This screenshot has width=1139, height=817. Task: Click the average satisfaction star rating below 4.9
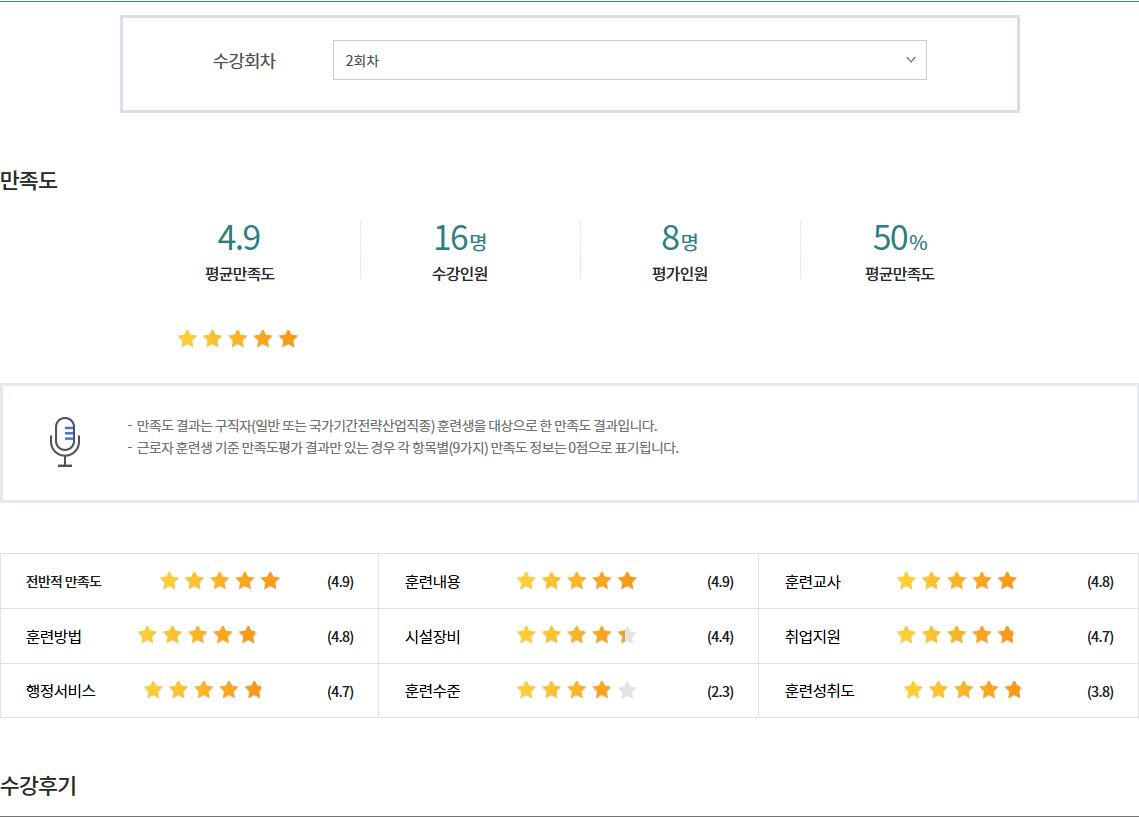tap(237, 339)
